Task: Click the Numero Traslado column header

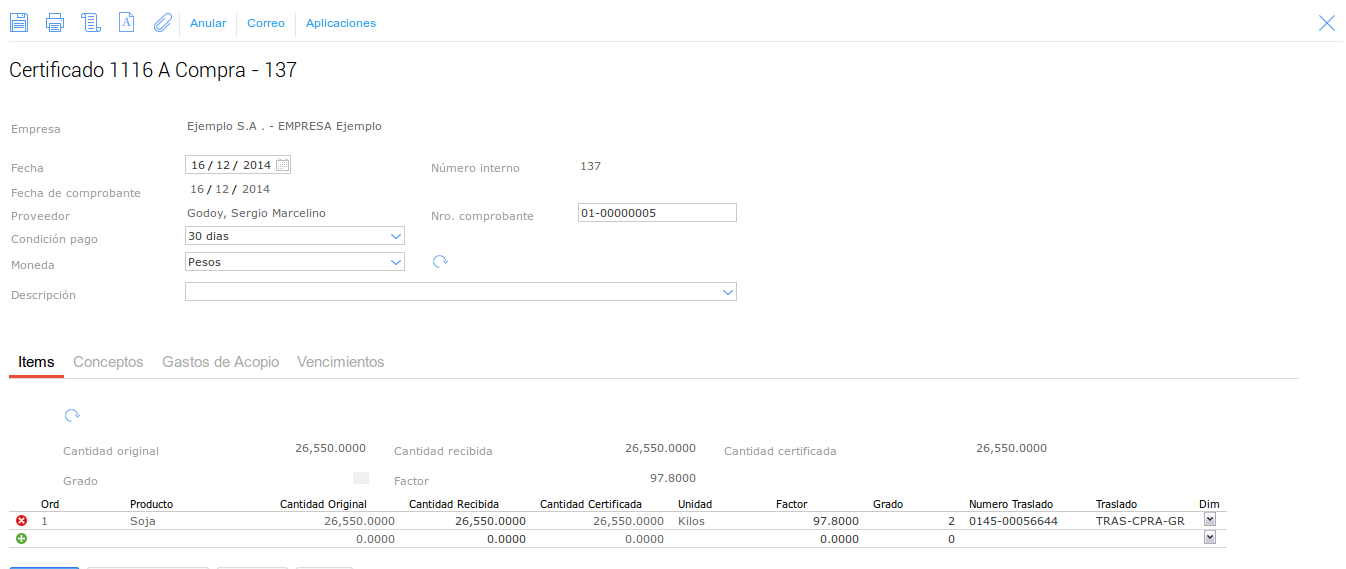Action: 1011,504
